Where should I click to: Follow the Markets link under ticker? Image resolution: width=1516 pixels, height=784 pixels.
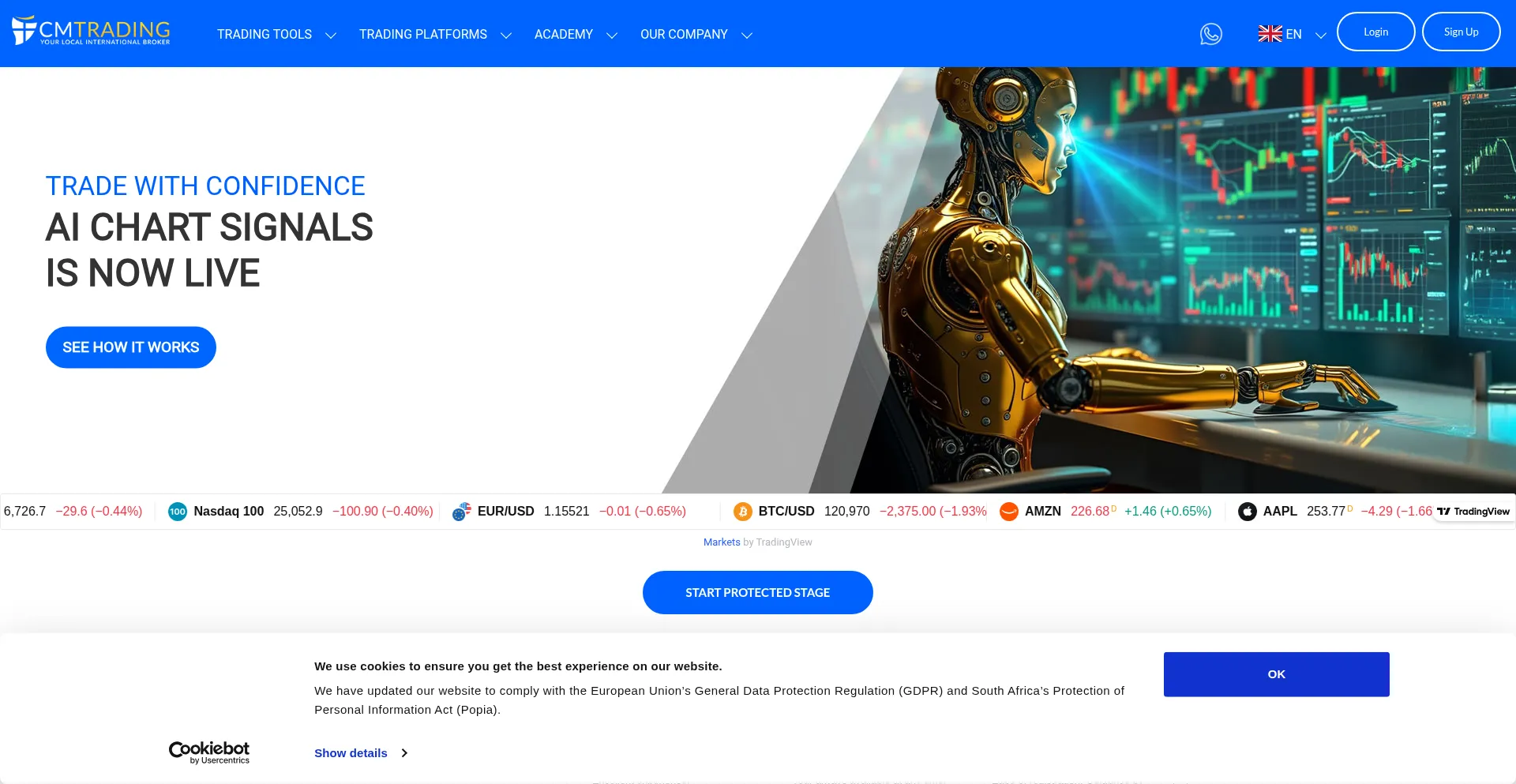coord(722,542)
